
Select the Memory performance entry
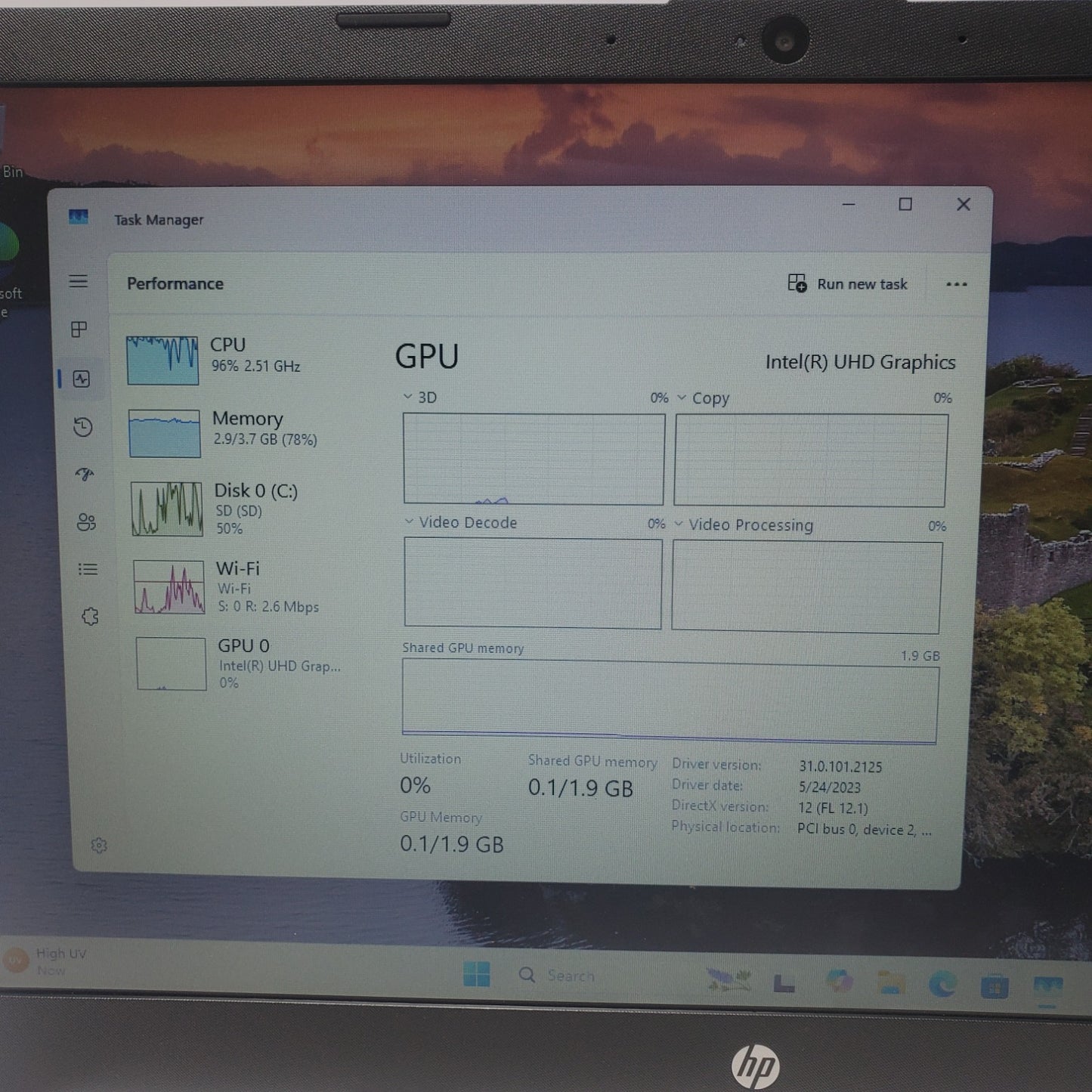coord(237,432)
